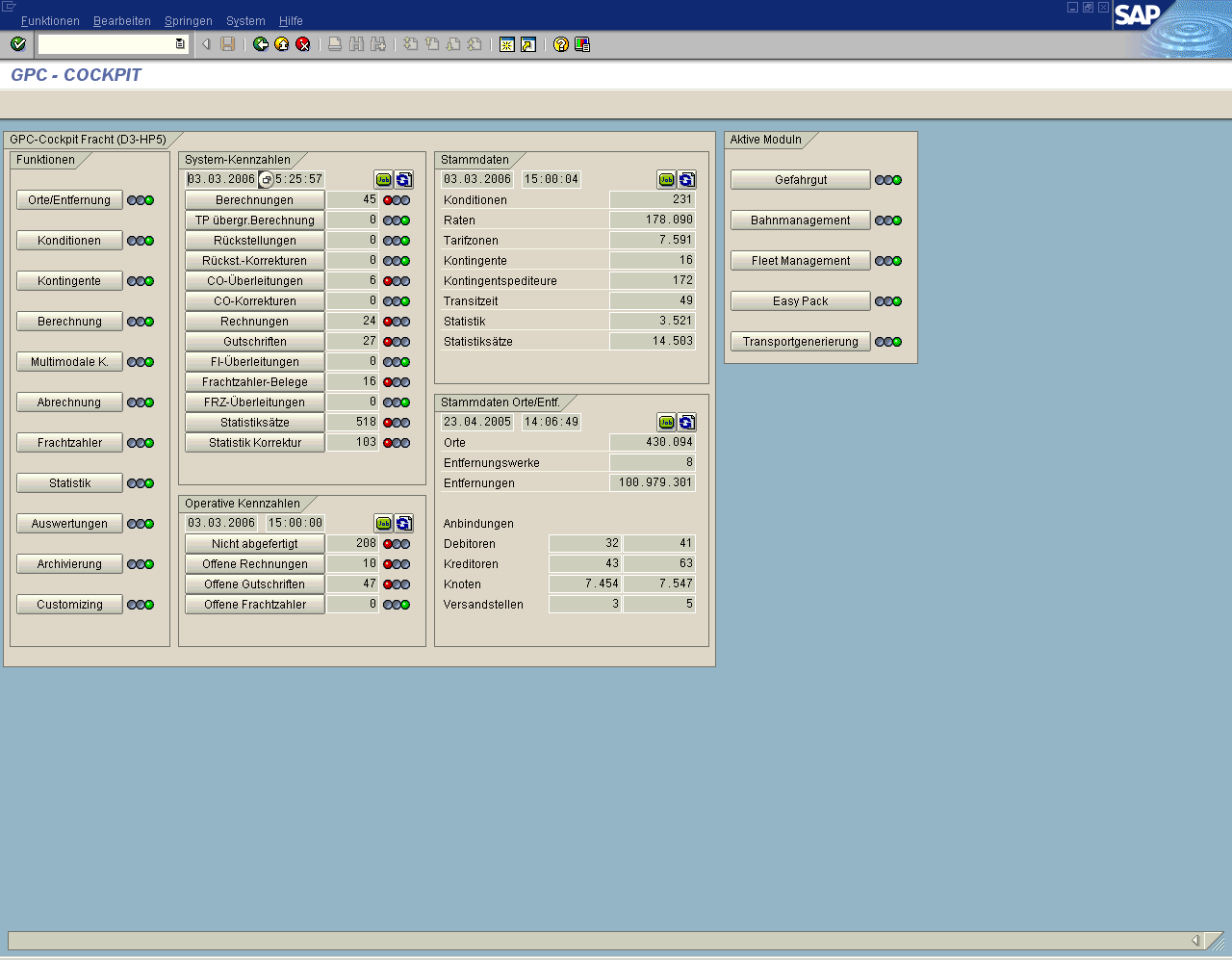Click the yellow Help question mark icon
This screenshot has width=1232, height=960.
(561, 44)
